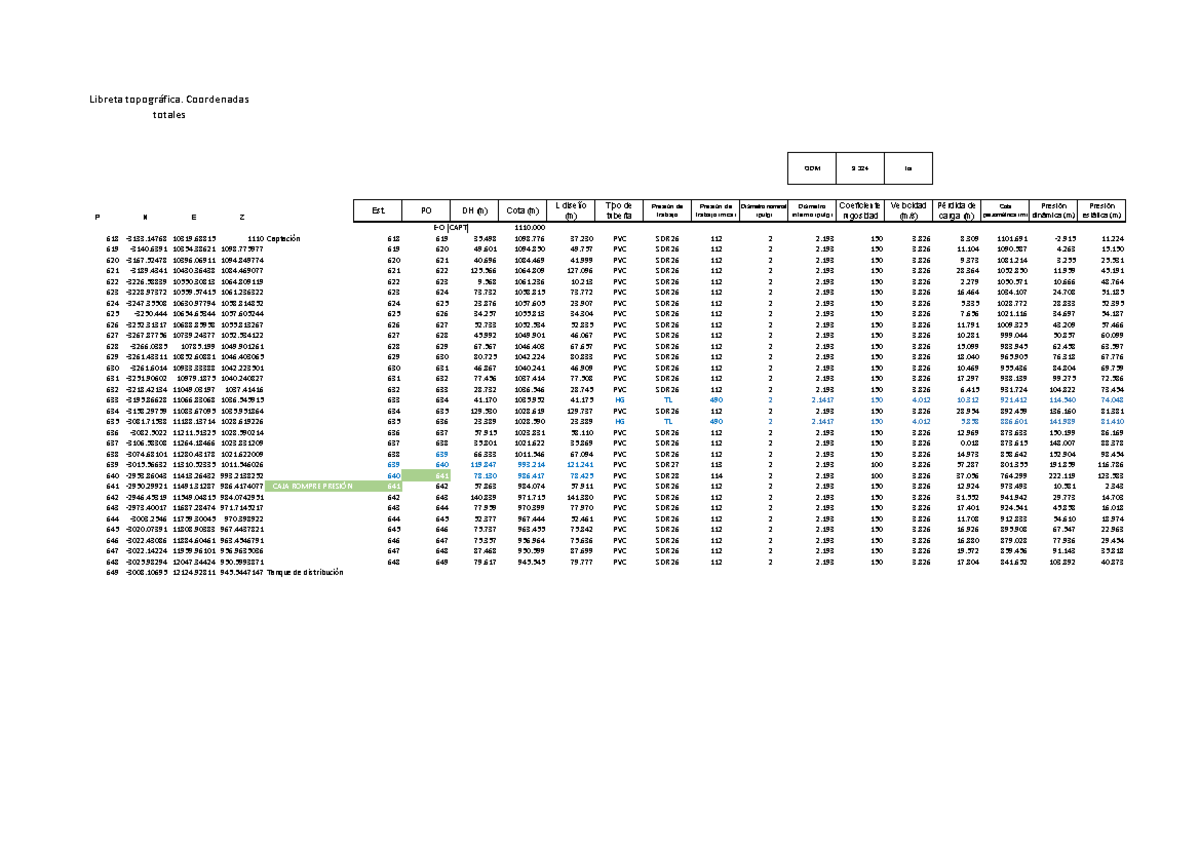Click the "Est." column header
This screenshot has width=1200, height=849.
pyautogui.click(x=378, y=210)
